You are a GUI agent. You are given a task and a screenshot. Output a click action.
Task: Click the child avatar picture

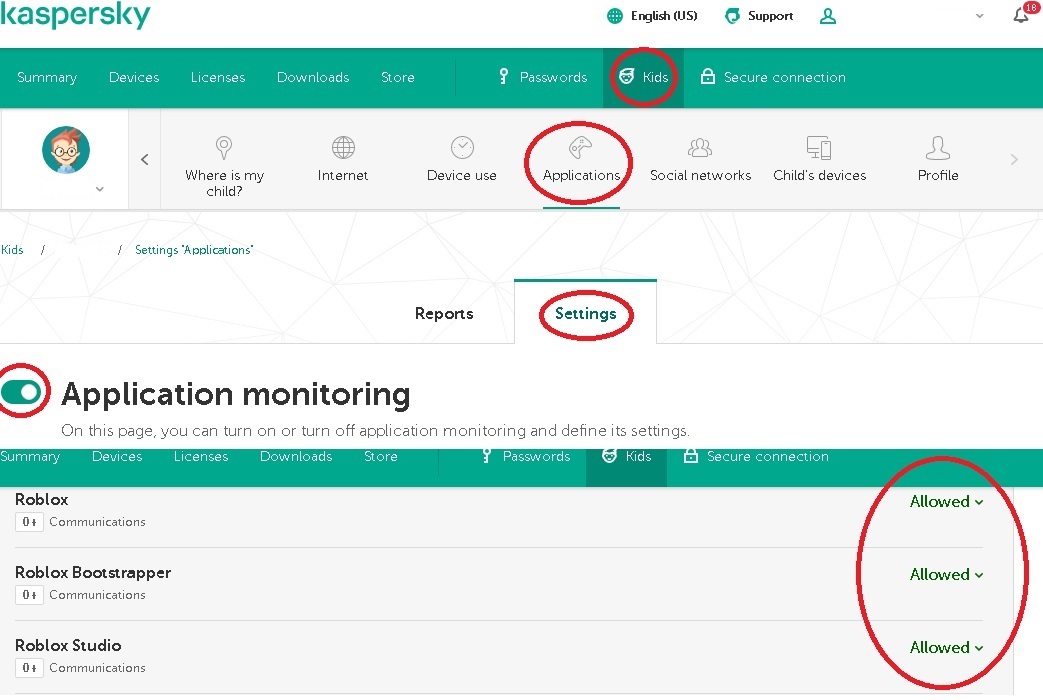tap(66, 150)
